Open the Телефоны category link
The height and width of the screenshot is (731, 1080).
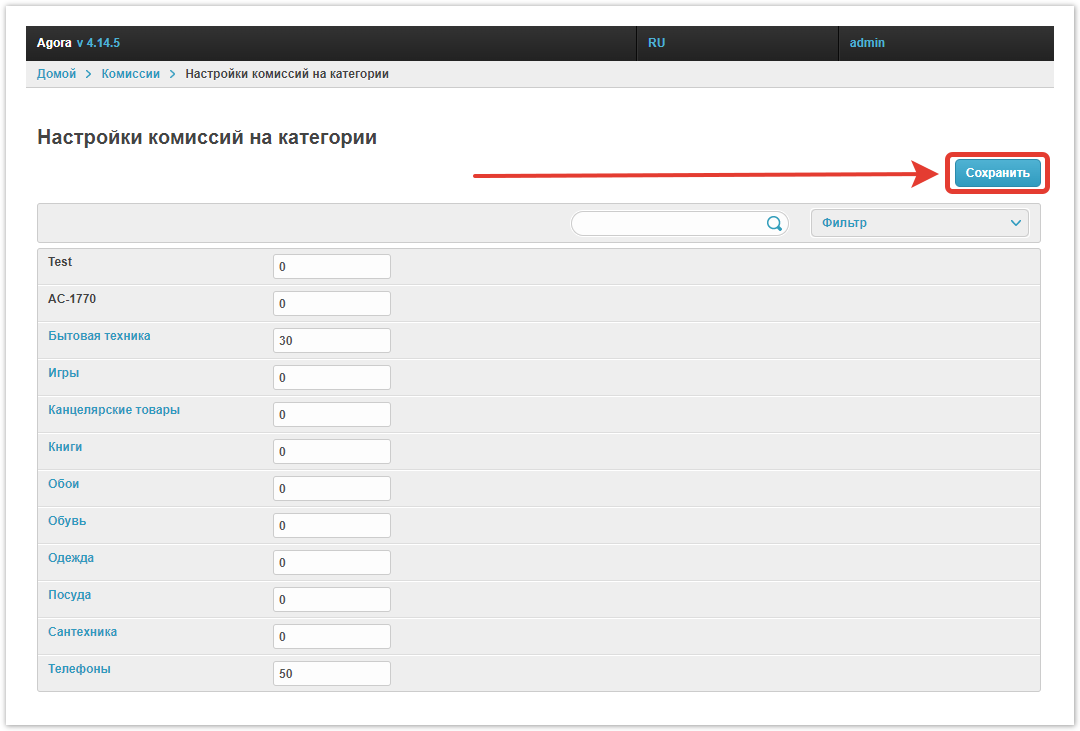tap(79, 669)
